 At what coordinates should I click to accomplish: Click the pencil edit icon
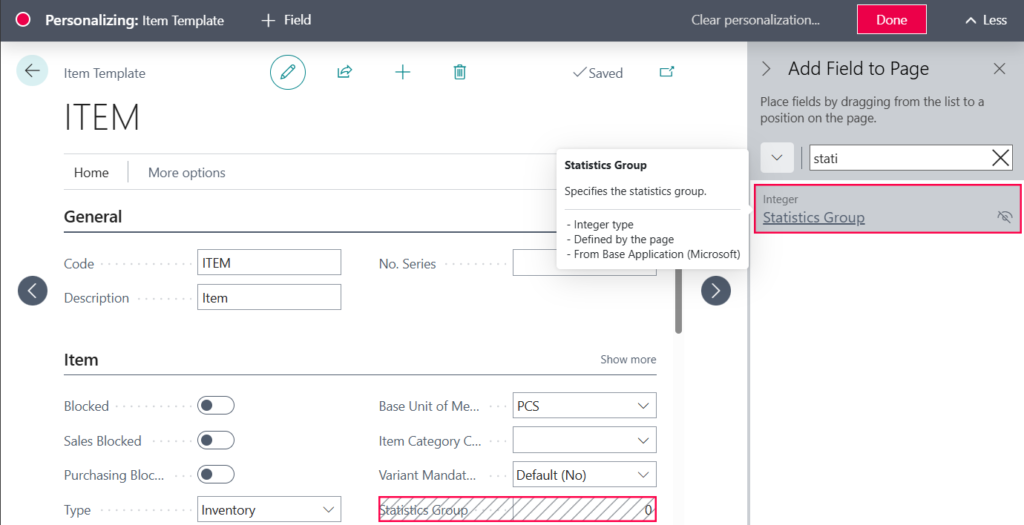pos(288,72)
